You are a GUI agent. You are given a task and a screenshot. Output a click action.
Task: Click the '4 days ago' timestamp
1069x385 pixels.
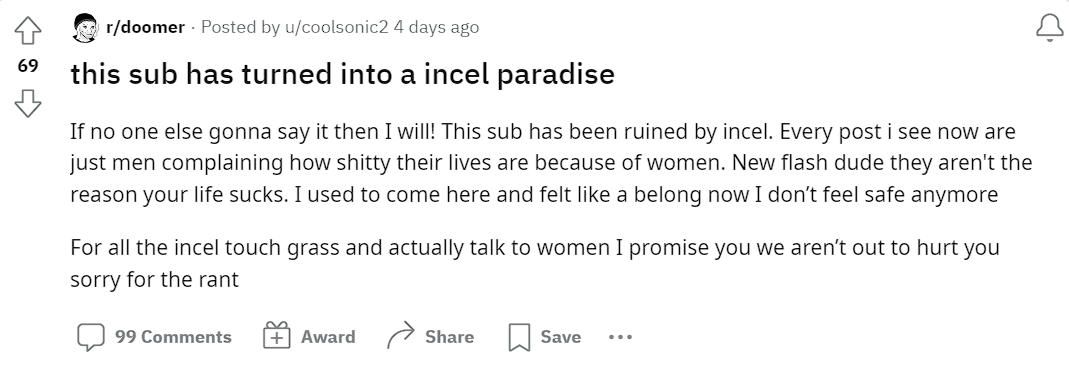436,27
